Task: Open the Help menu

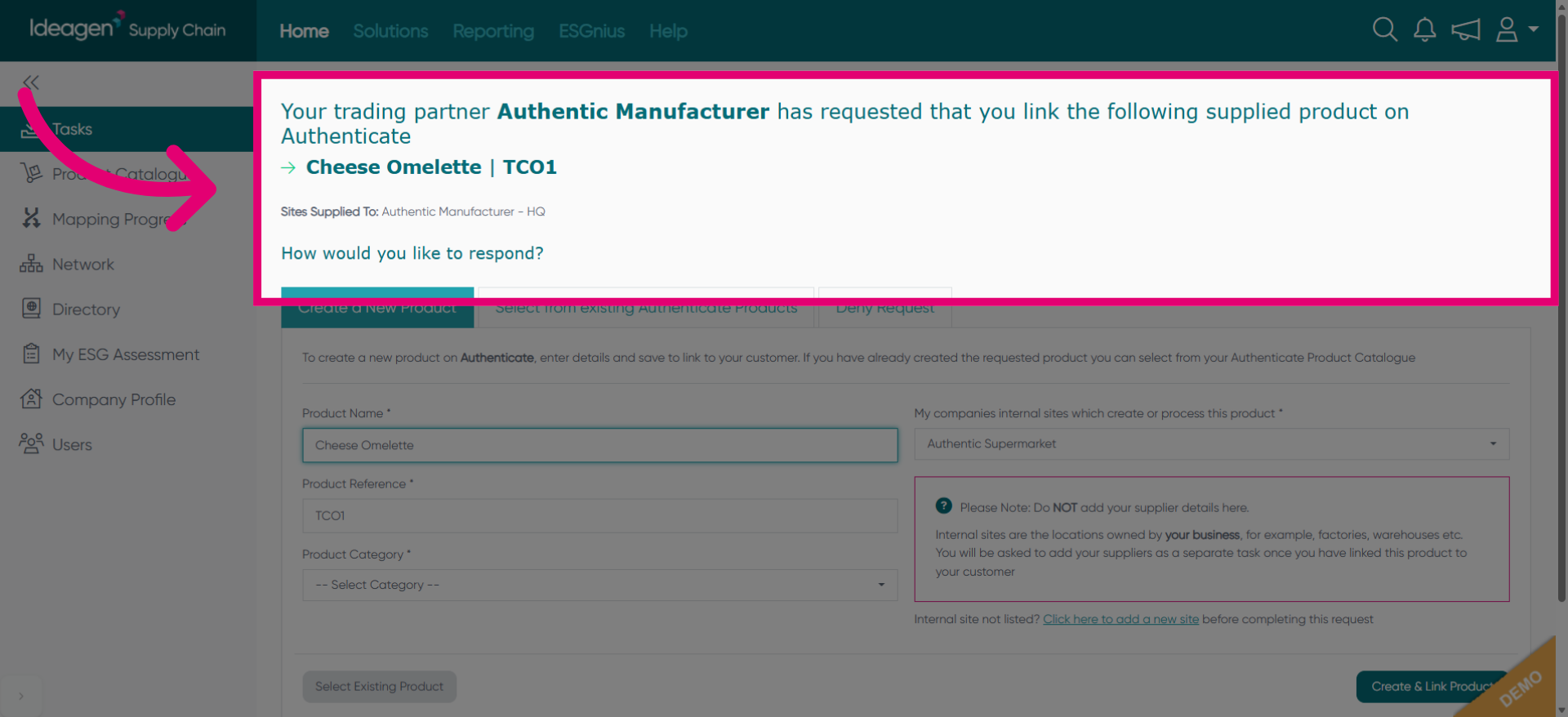Action: coord(668,31)
